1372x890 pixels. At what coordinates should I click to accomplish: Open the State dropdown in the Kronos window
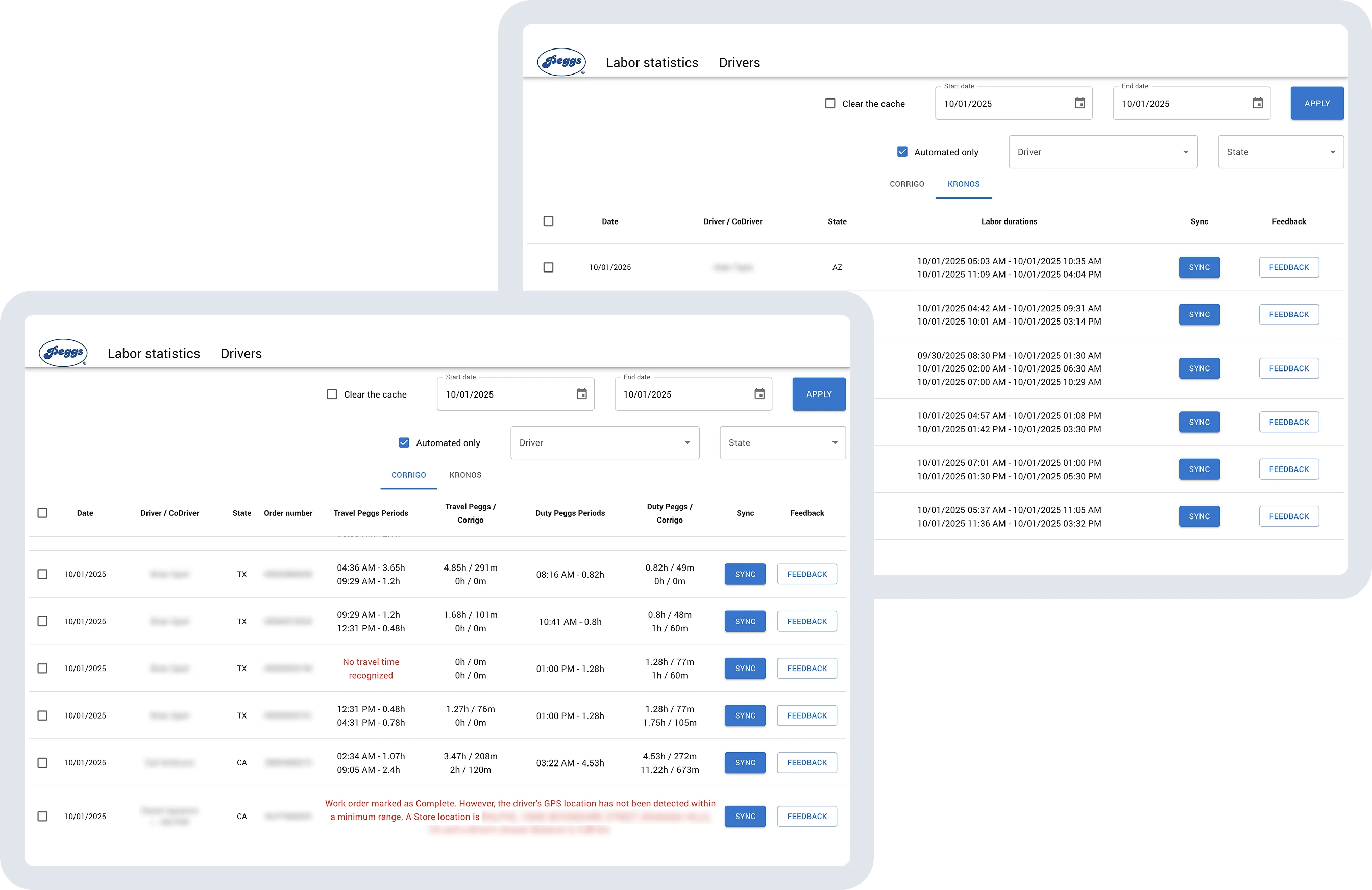point(1280,152)
